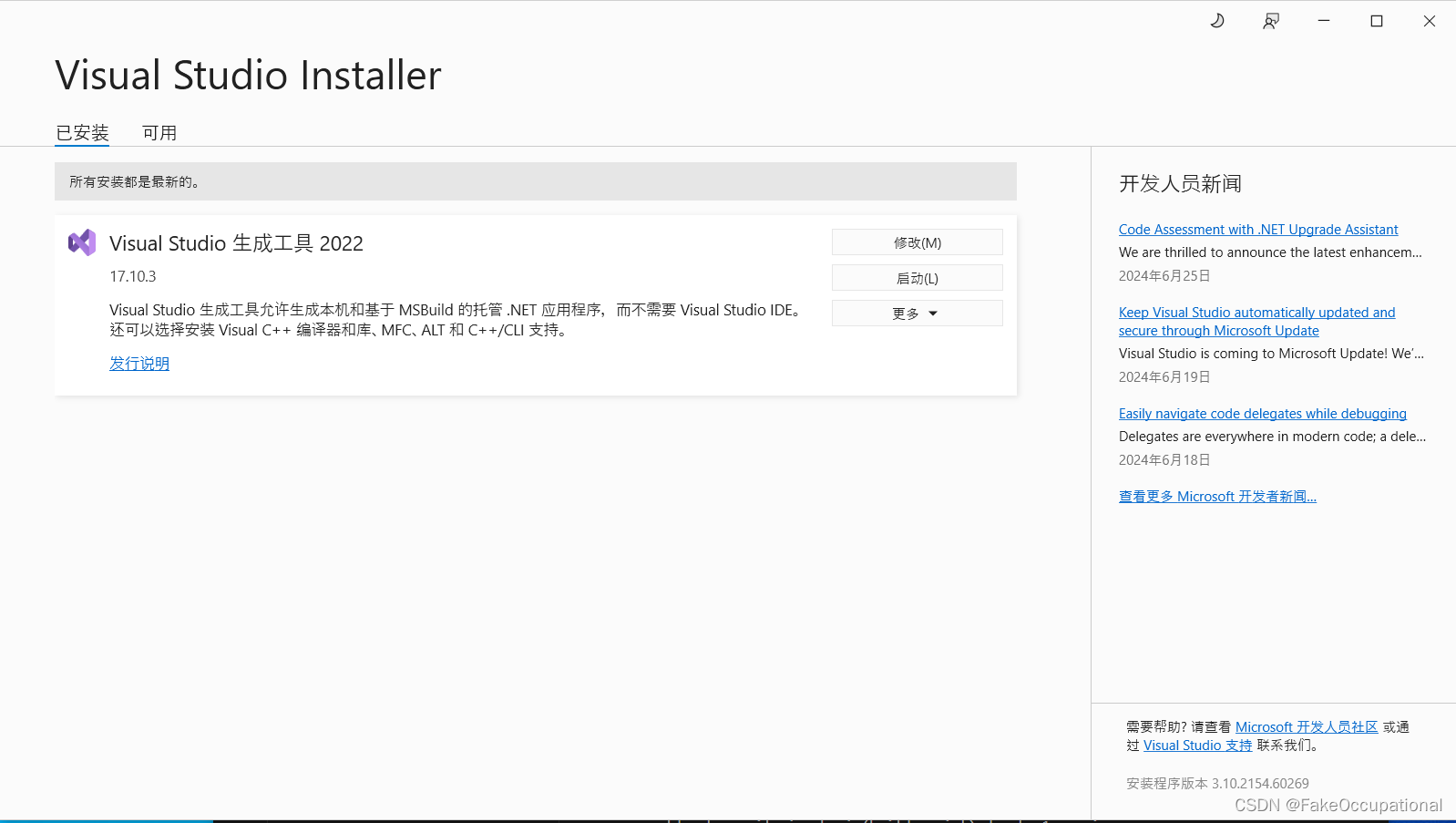Expand the 更多 dropdown
Viewport: 1456px width, 823px height.
tap(918, 314)
